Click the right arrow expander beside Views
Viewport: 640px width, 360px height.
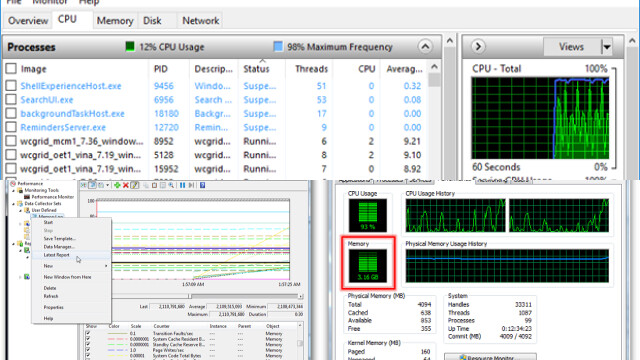pyautogui.click(x=478, y=47)
